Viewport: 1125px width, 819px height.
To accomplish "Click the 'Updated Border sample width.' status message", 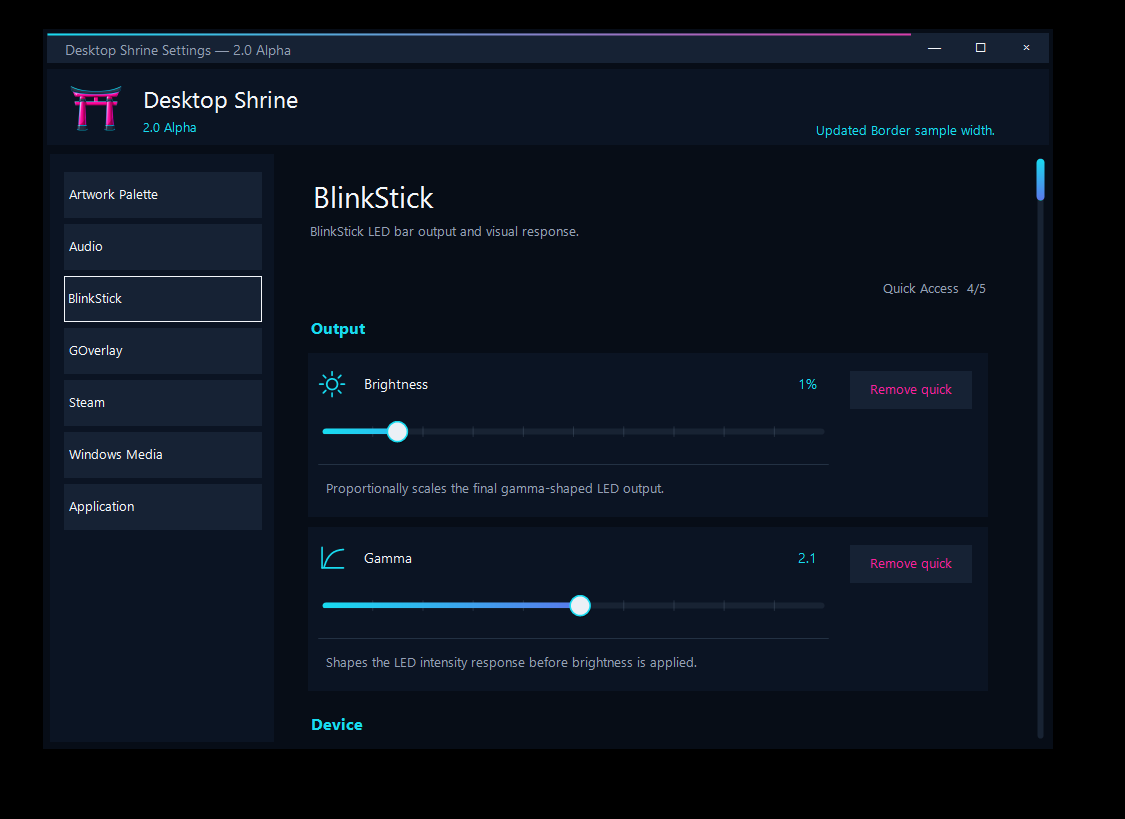I will point(905,131).
